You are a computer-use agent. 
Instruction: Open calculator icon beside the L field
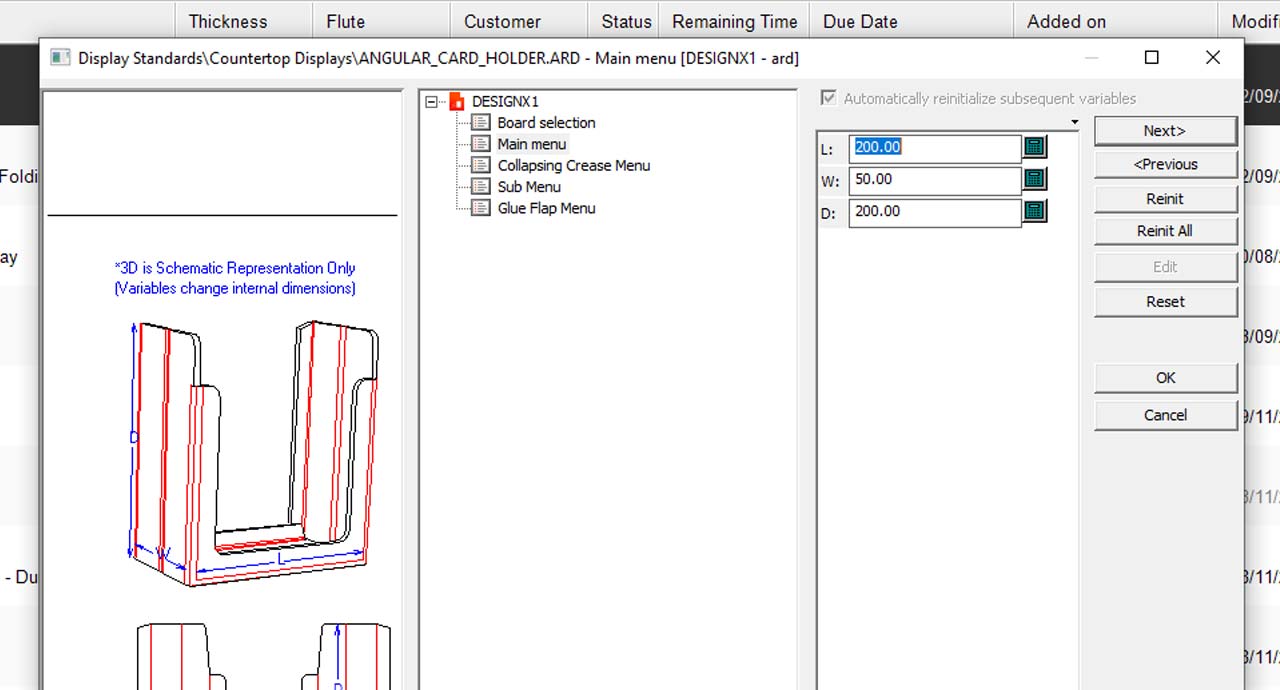pyautogui.click(x=1035, y=148)
